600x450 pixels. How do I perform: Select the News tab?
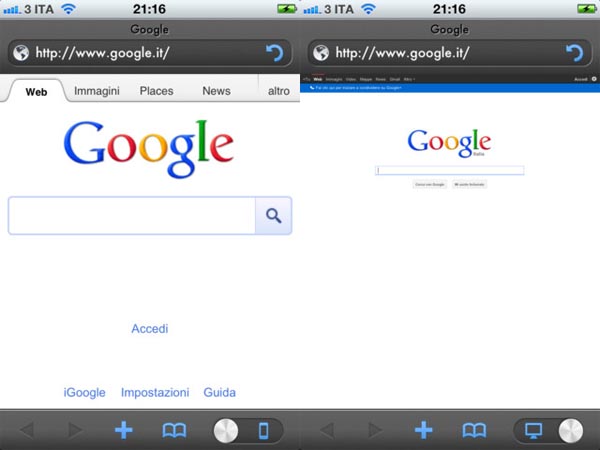click(216, 91)
